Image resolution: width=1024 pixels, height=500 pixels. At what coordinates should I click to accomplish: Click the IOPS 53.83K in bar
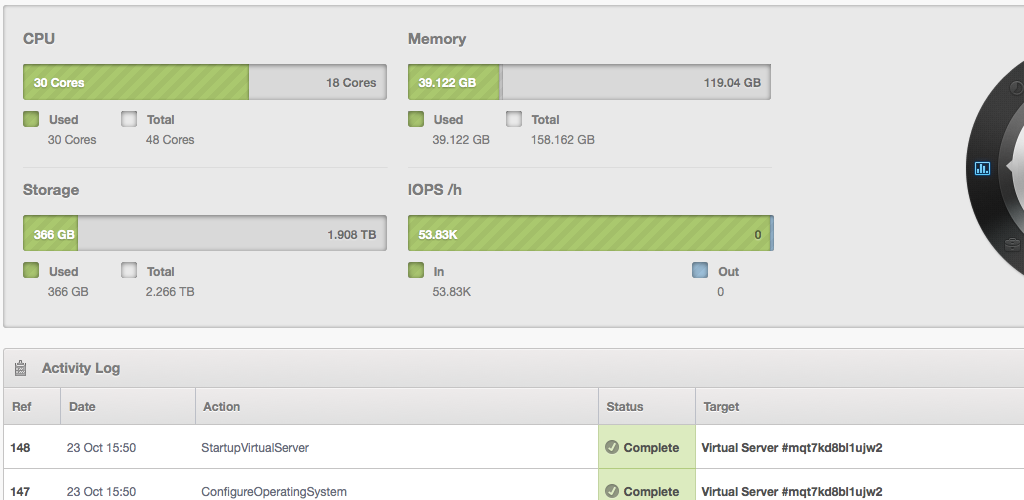[589, 234]
